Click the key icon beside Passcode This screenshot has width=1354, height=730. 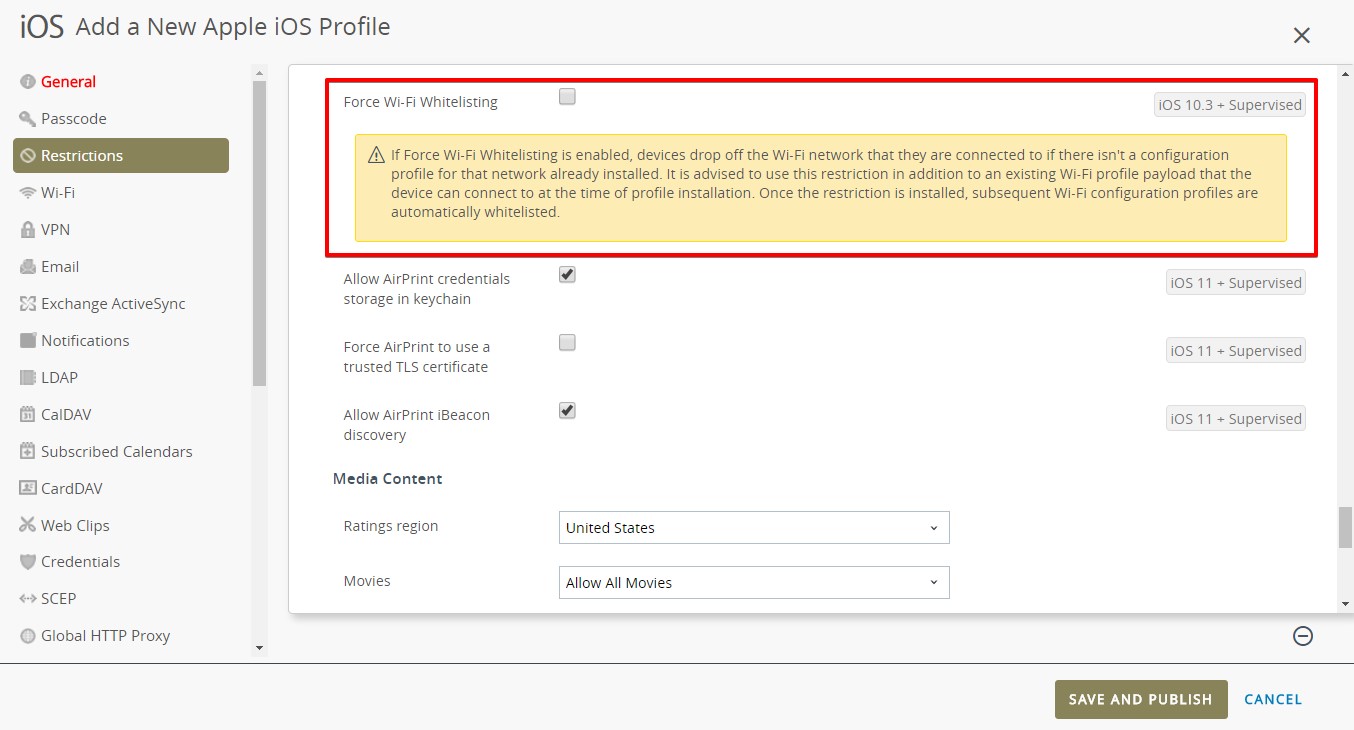28,119
